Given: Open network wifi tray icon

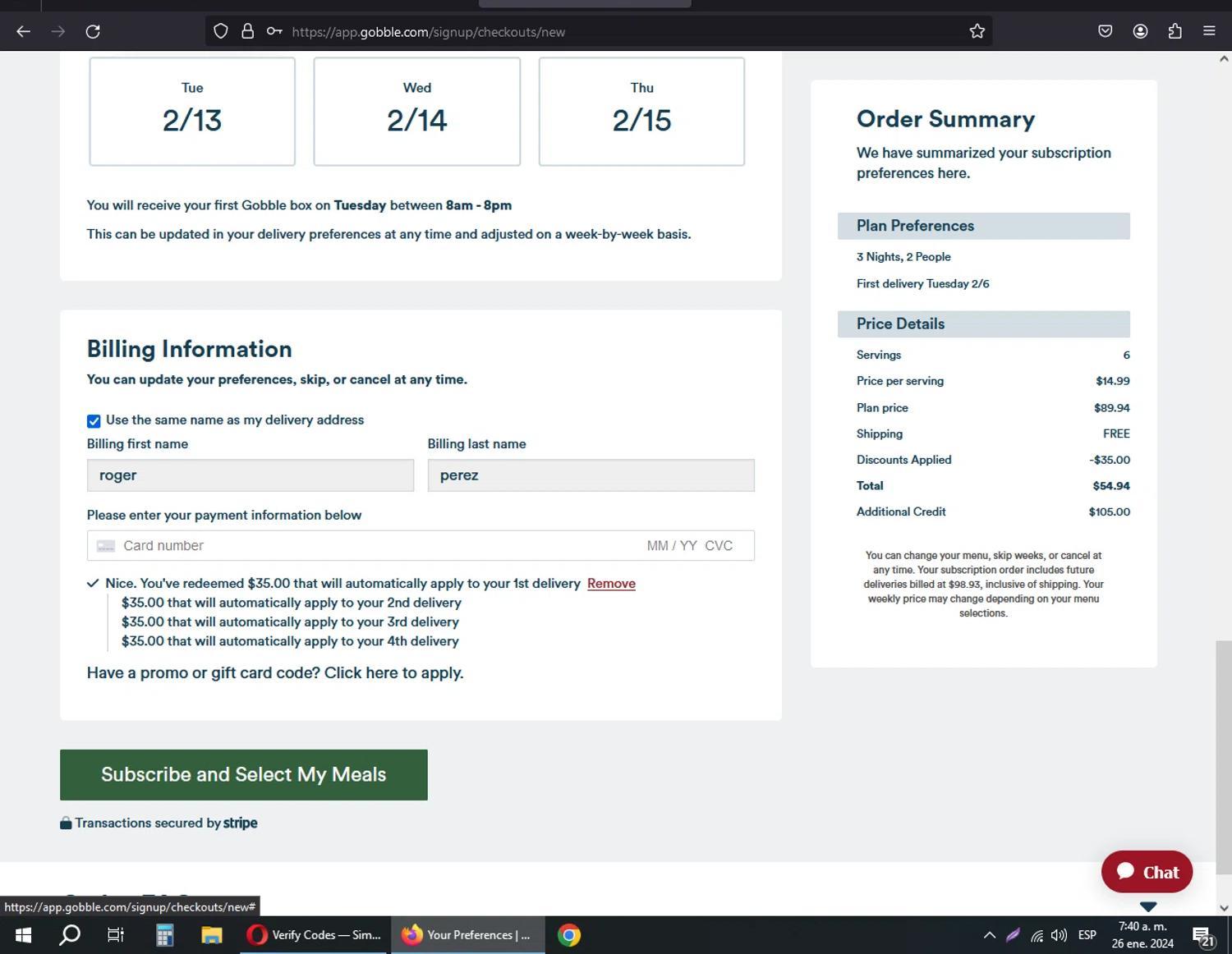Looking at the screenshot, I should point(1037,935).
